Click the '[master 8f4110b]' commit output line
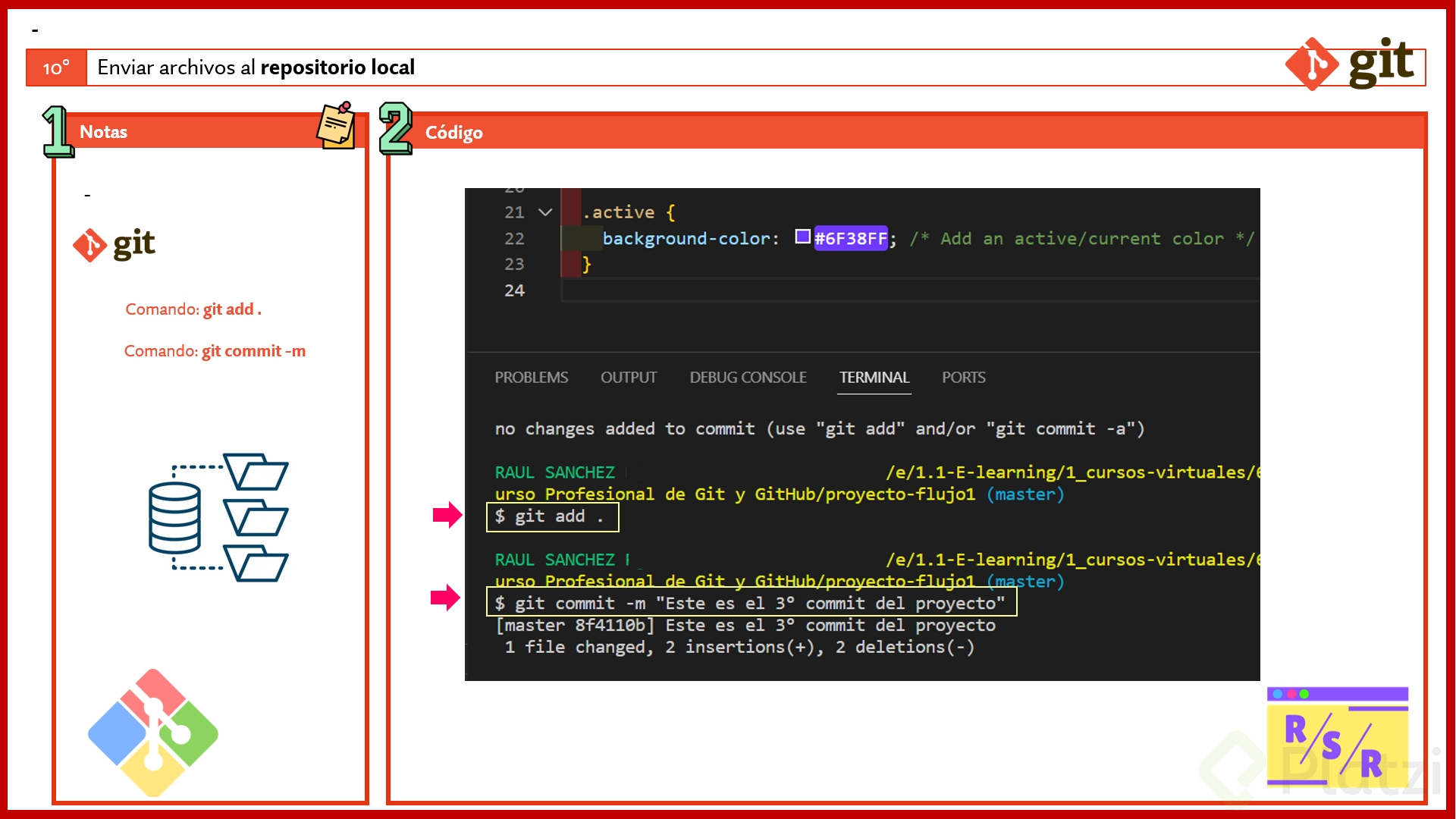This screenshot has width=1456, height=819. pos(745,626)
